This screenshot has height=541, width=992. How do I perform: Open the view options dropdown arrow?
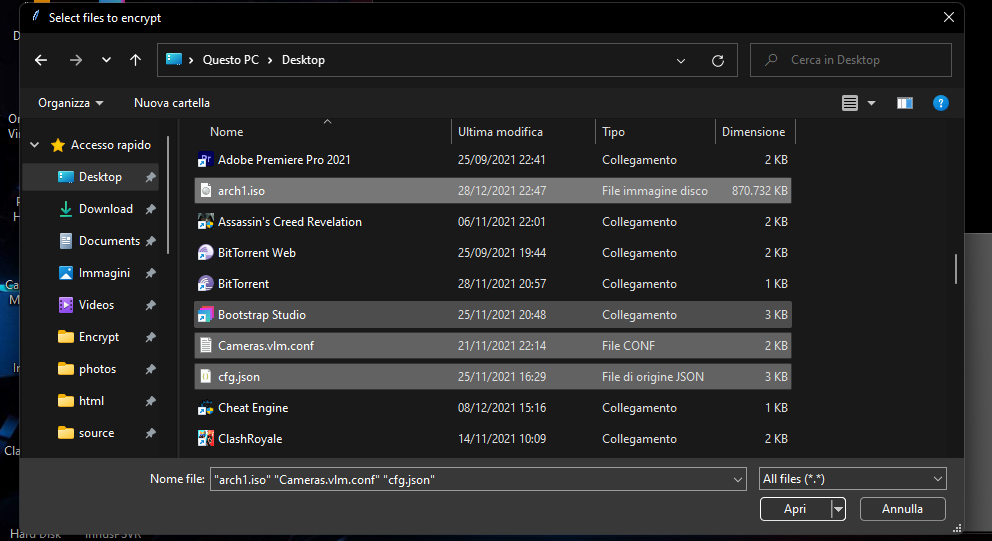click(x=871, y=103)
